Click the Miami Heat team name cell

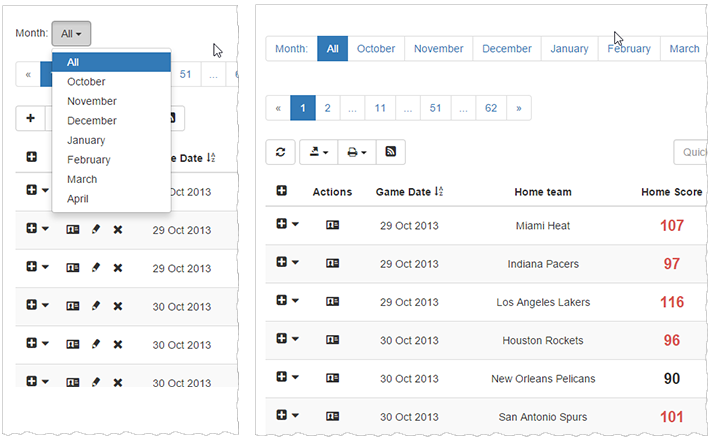[543, 225]
